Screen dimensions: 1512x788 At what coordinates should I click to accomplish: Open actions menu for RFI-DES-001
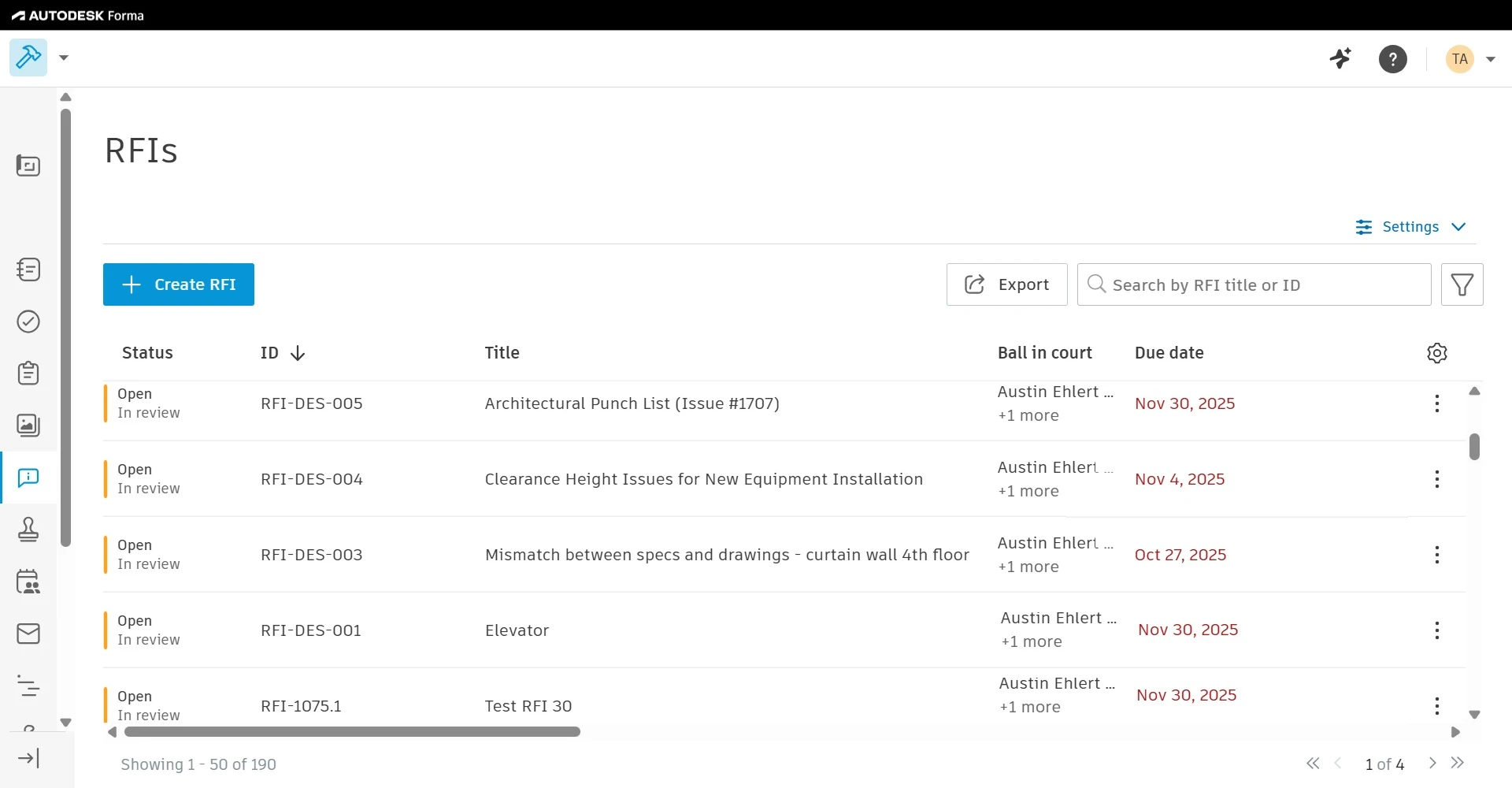coord(1437,630)
